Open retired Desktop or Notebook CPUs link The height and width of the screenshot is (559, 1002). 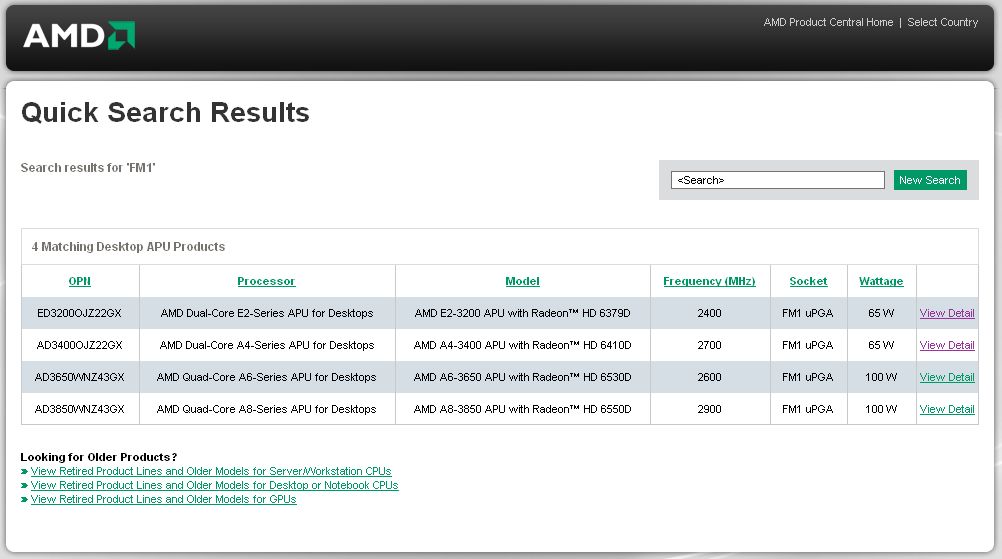coord(214,486)
